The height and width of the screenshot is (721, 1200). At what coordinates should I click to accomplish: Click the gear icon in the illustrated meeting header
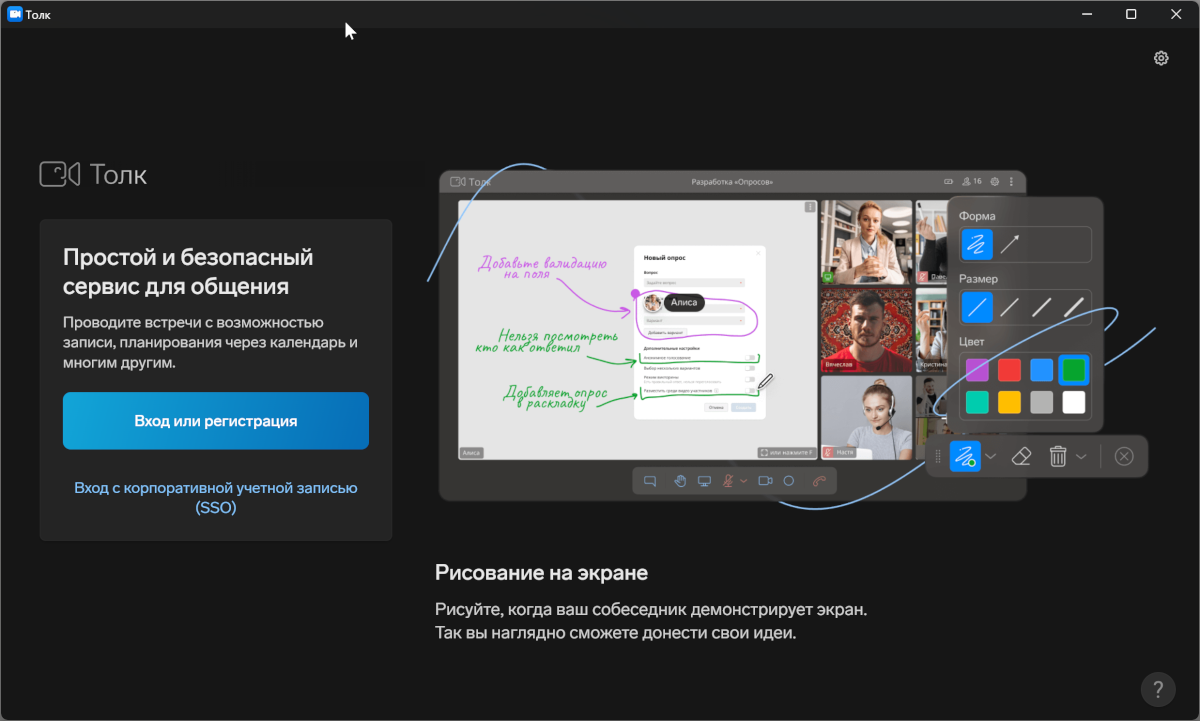[x=995, y=182]
